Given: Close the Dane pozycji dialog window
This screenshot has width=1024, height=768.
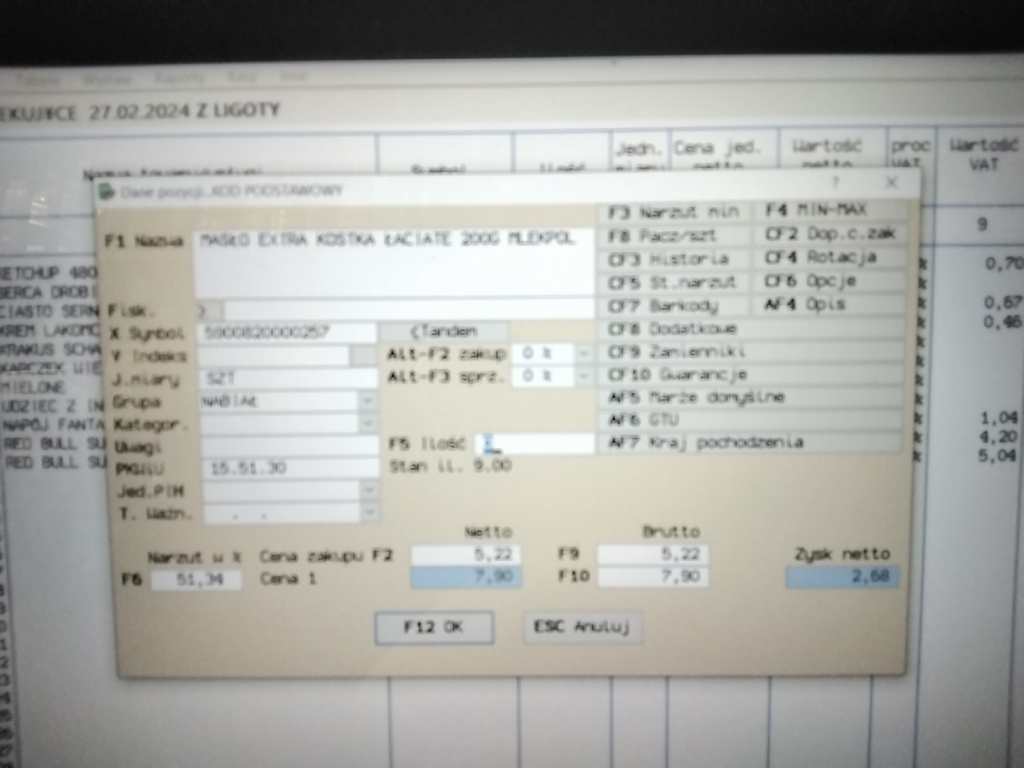Looking at the screenshot, I should (x=891, y=183).
